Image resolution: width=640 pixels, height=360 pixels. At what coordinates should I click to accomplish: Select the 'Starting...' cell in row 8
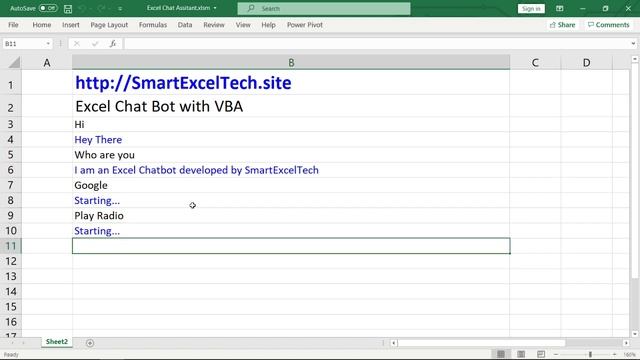coord(291,200)
